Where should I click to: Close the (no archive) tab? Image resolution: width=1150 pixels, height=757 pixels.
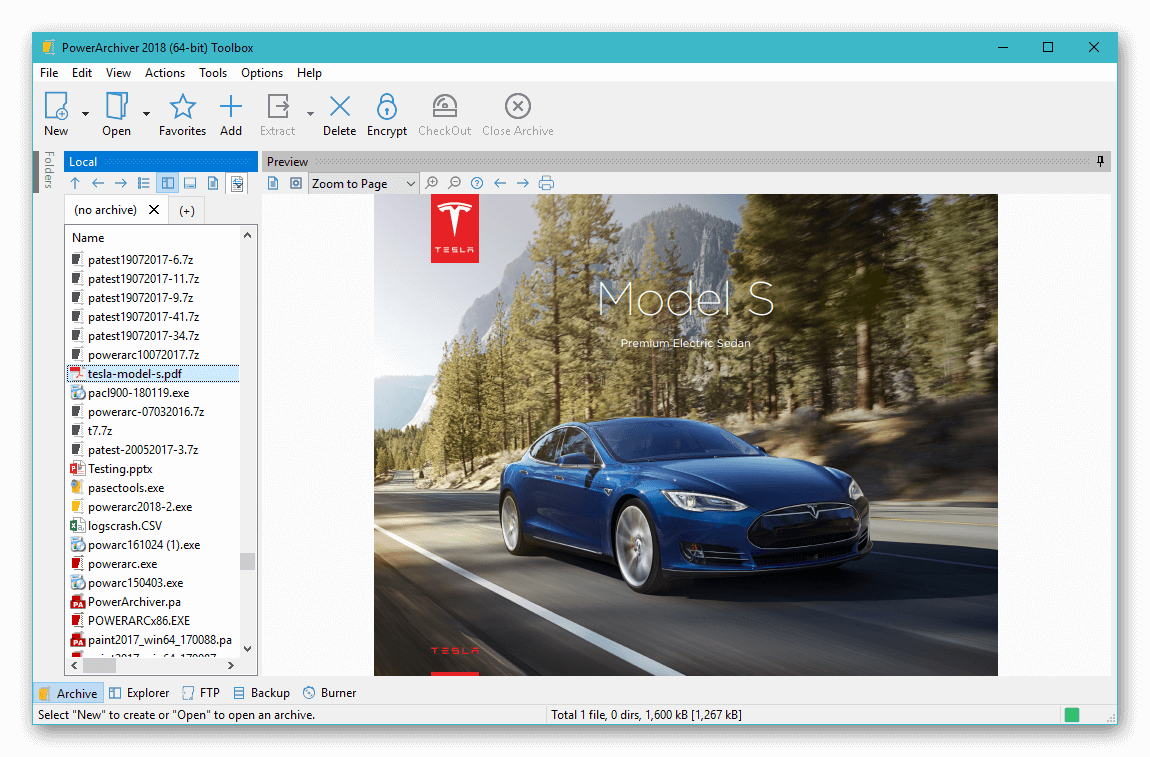tap(154, 209)
